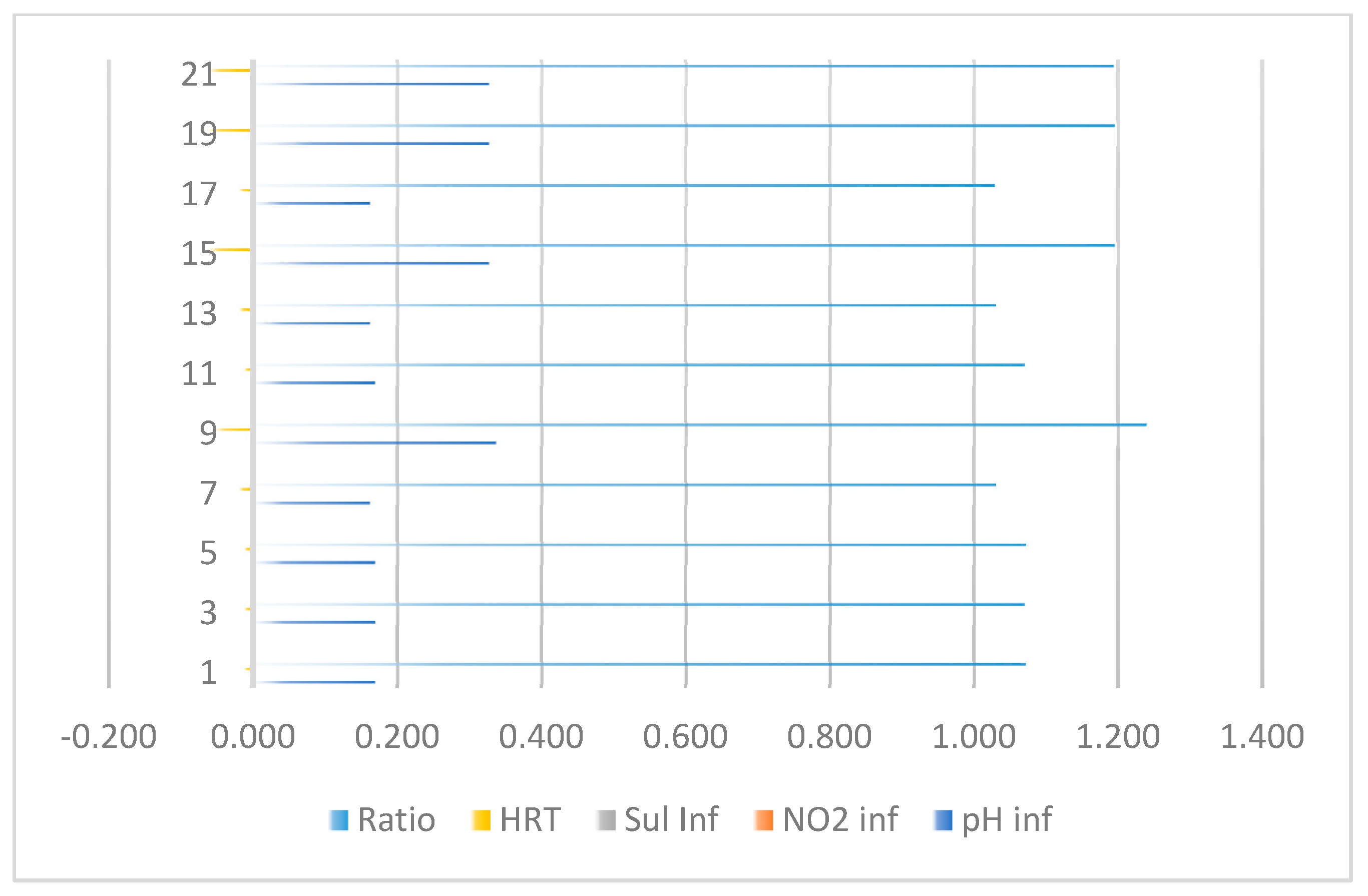Image resolution: width=1368 pixels, height=896 pixels.
Task: Click category label 21
Action: [x=199, y=75]
